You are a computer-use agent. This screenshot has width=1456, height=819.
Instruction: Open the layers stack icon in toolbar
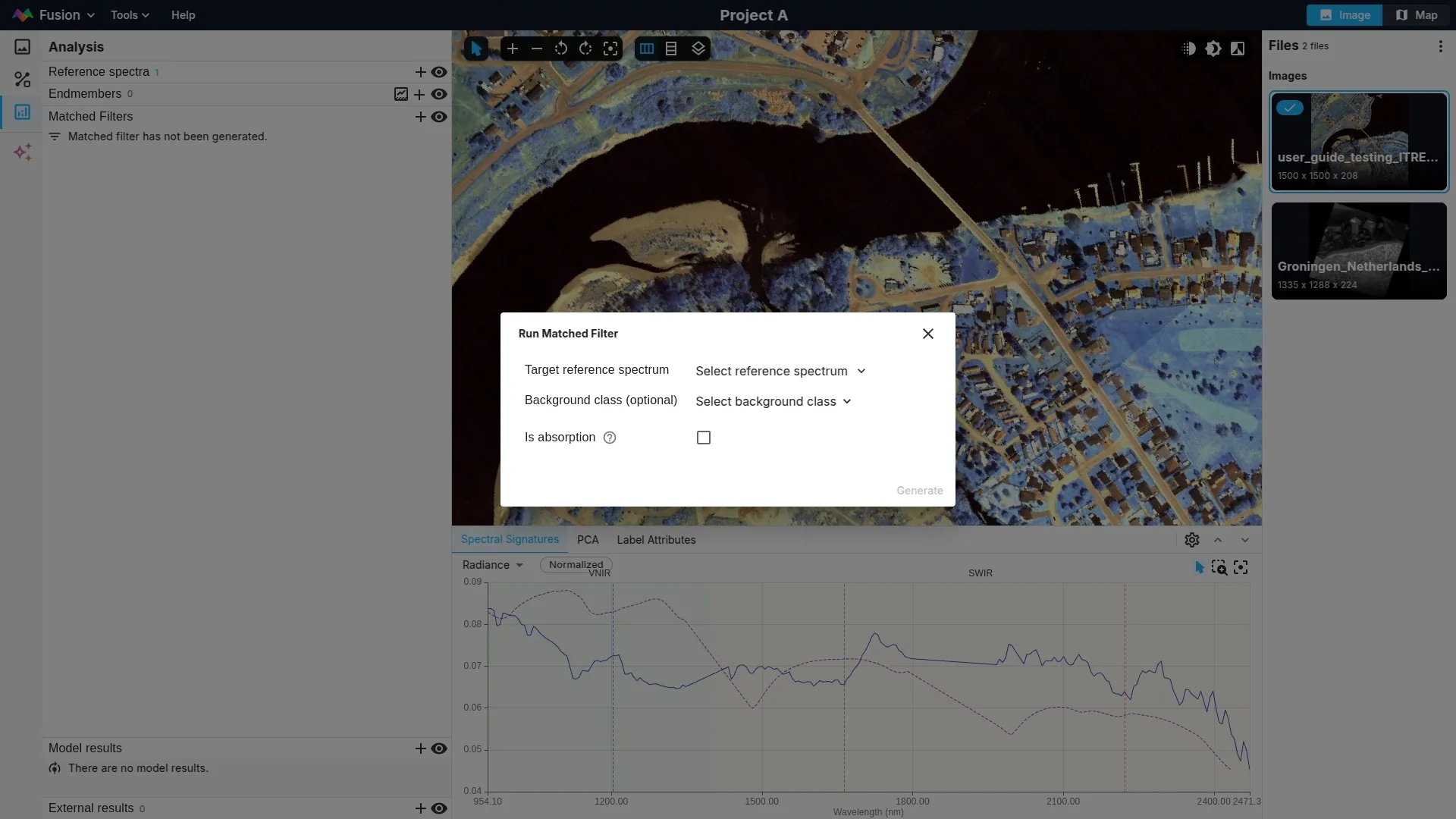(x=698, y=49)
